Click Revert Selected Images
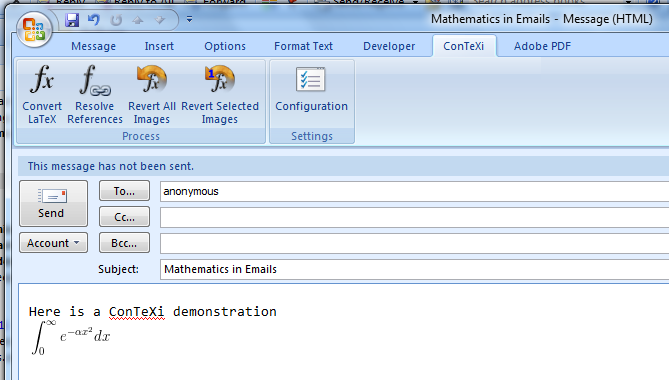 220,94
